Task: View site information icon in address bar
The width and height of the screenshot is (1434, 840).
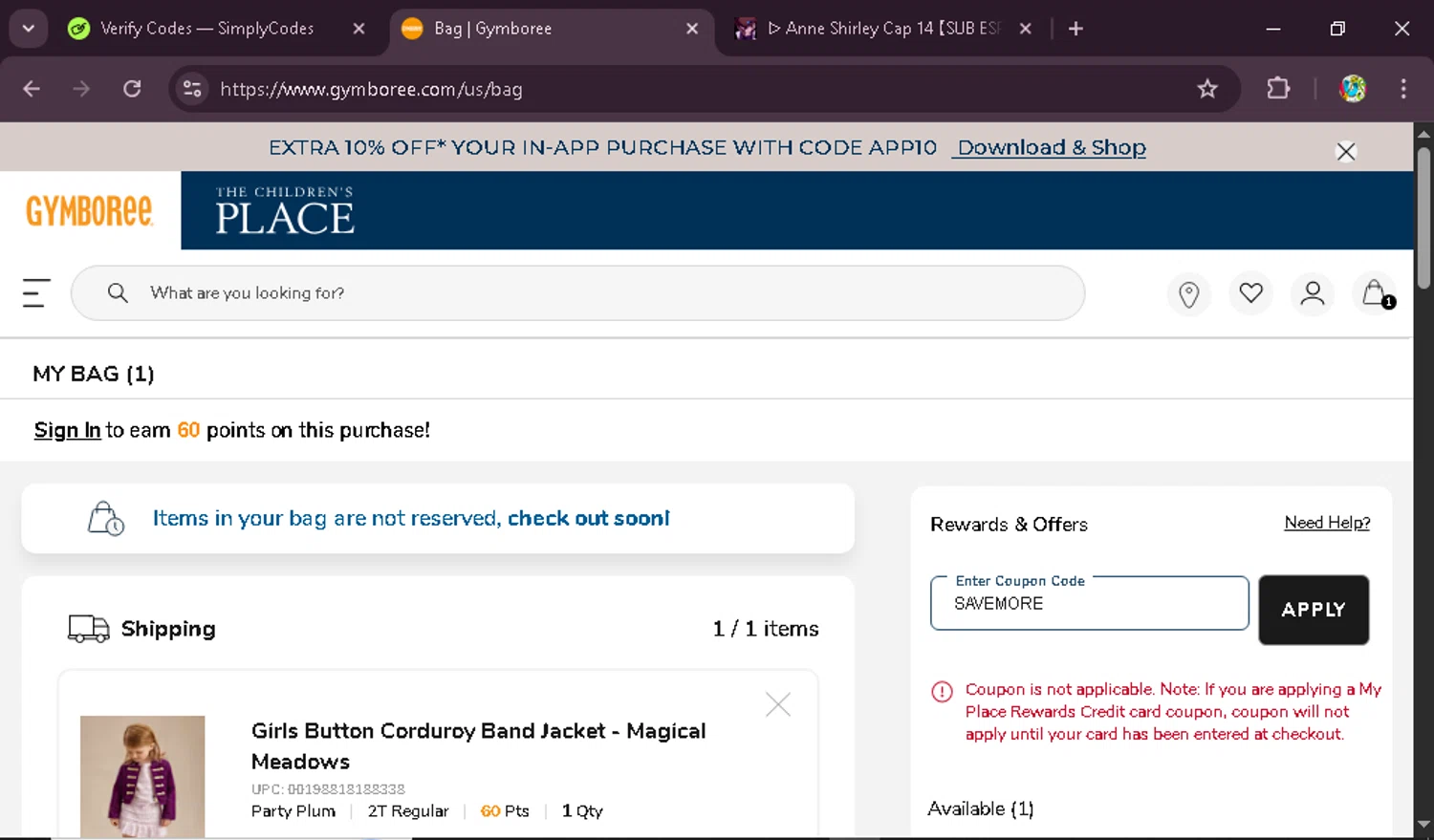Action: coord(192,89)
